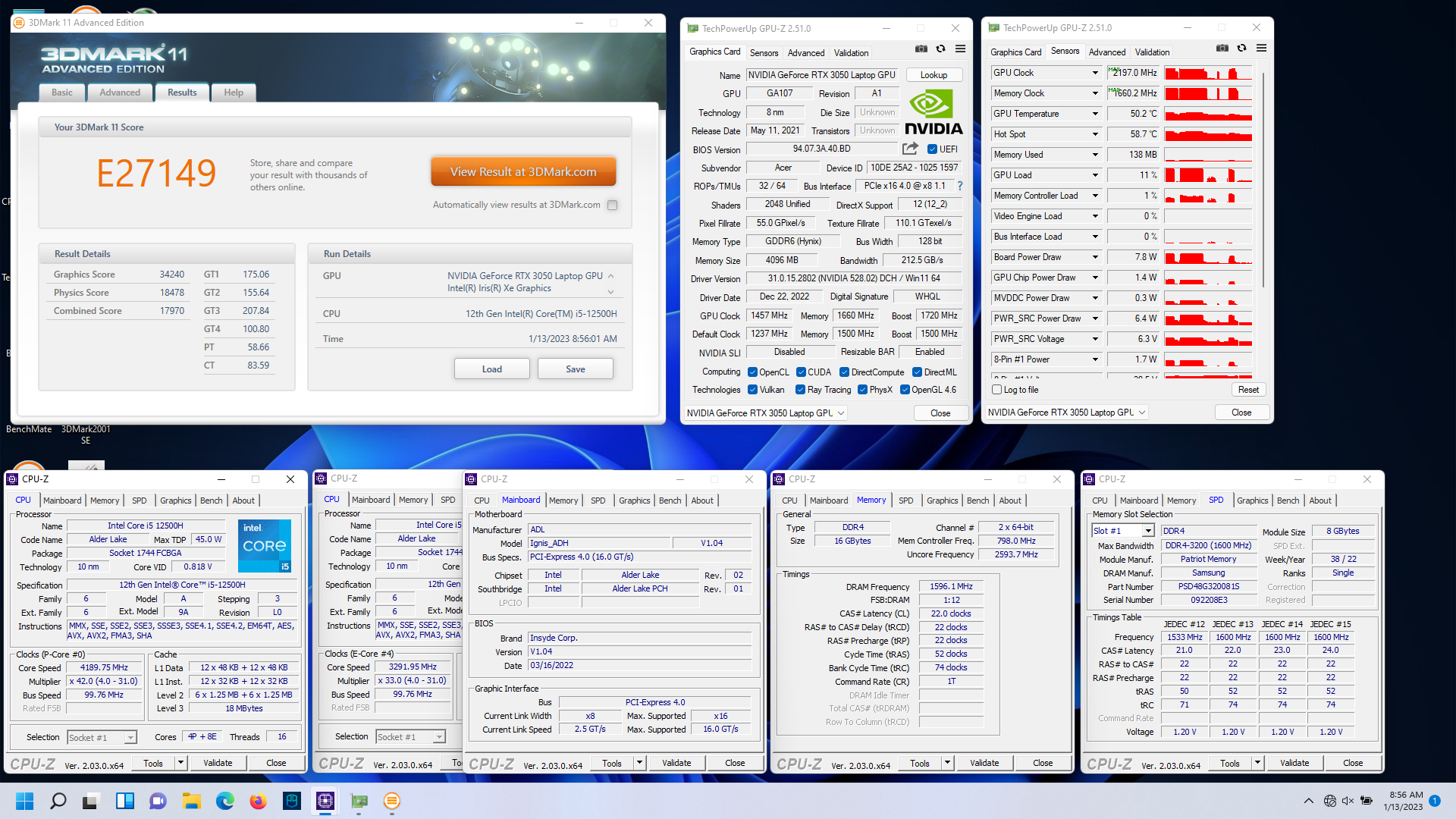The width and height of the screenshot is (1456, 819).
Task: Open taskbar Search
Action: (58, 801)
